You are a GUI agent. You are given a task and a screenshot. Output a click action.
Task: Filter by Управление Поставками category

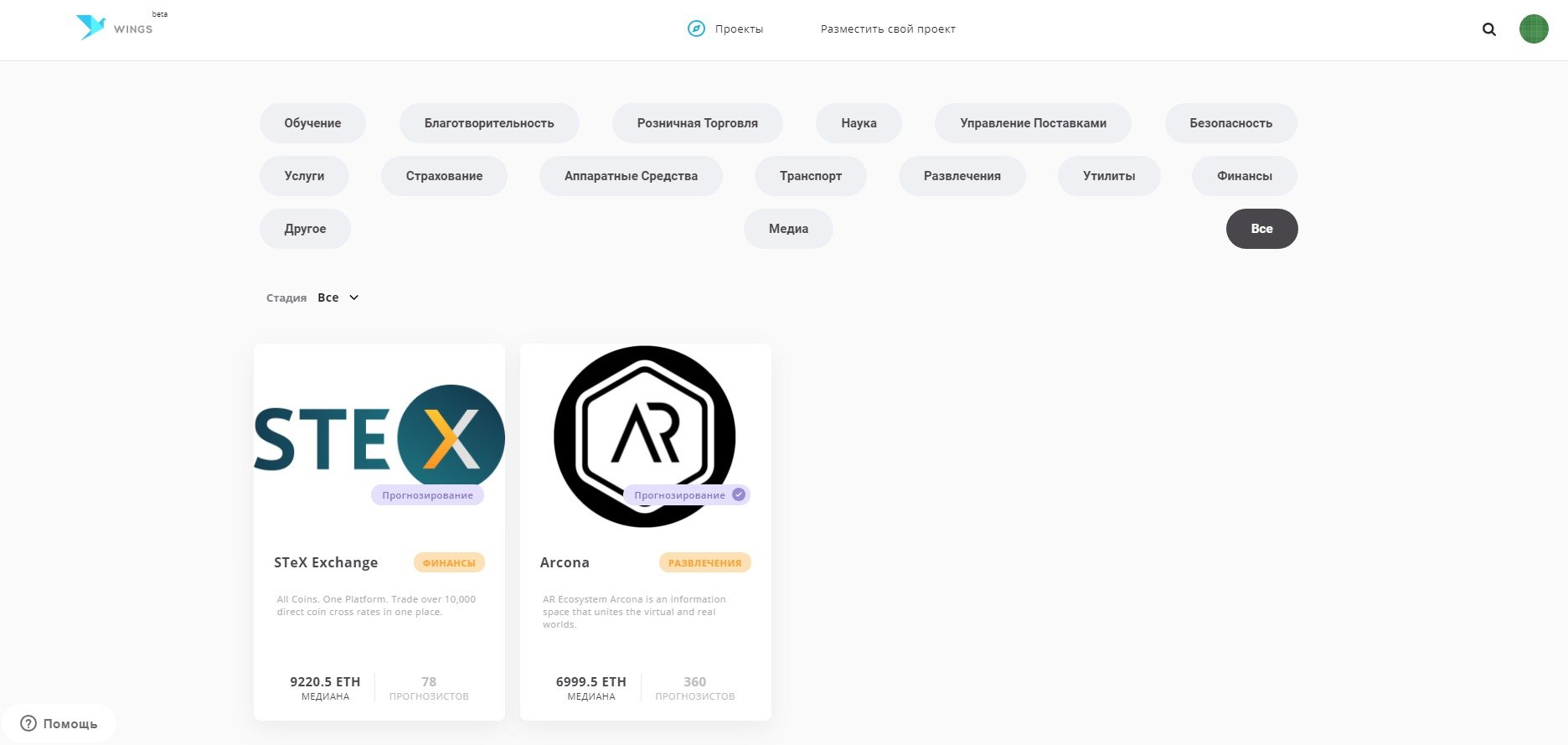tap(1033, 123)
